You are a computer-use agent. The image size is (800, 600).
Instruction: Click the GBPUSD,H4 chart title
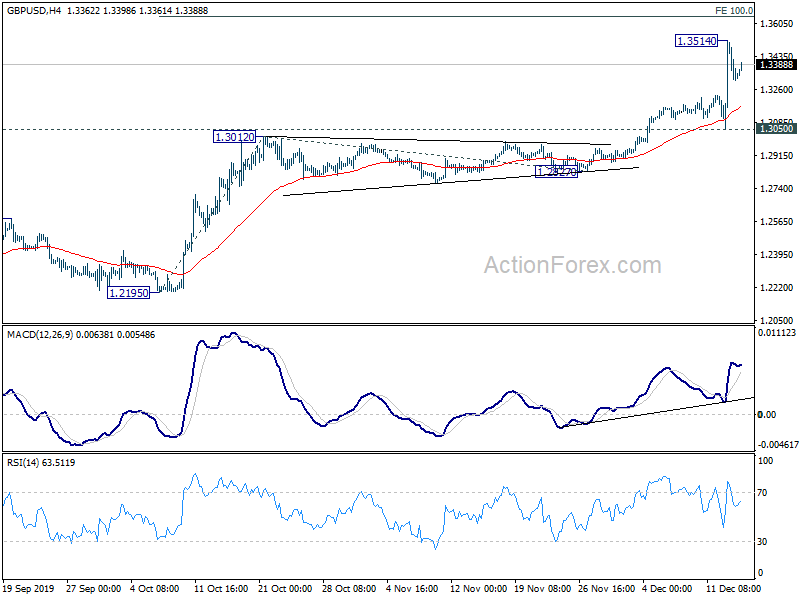click(x=34, y=10)
